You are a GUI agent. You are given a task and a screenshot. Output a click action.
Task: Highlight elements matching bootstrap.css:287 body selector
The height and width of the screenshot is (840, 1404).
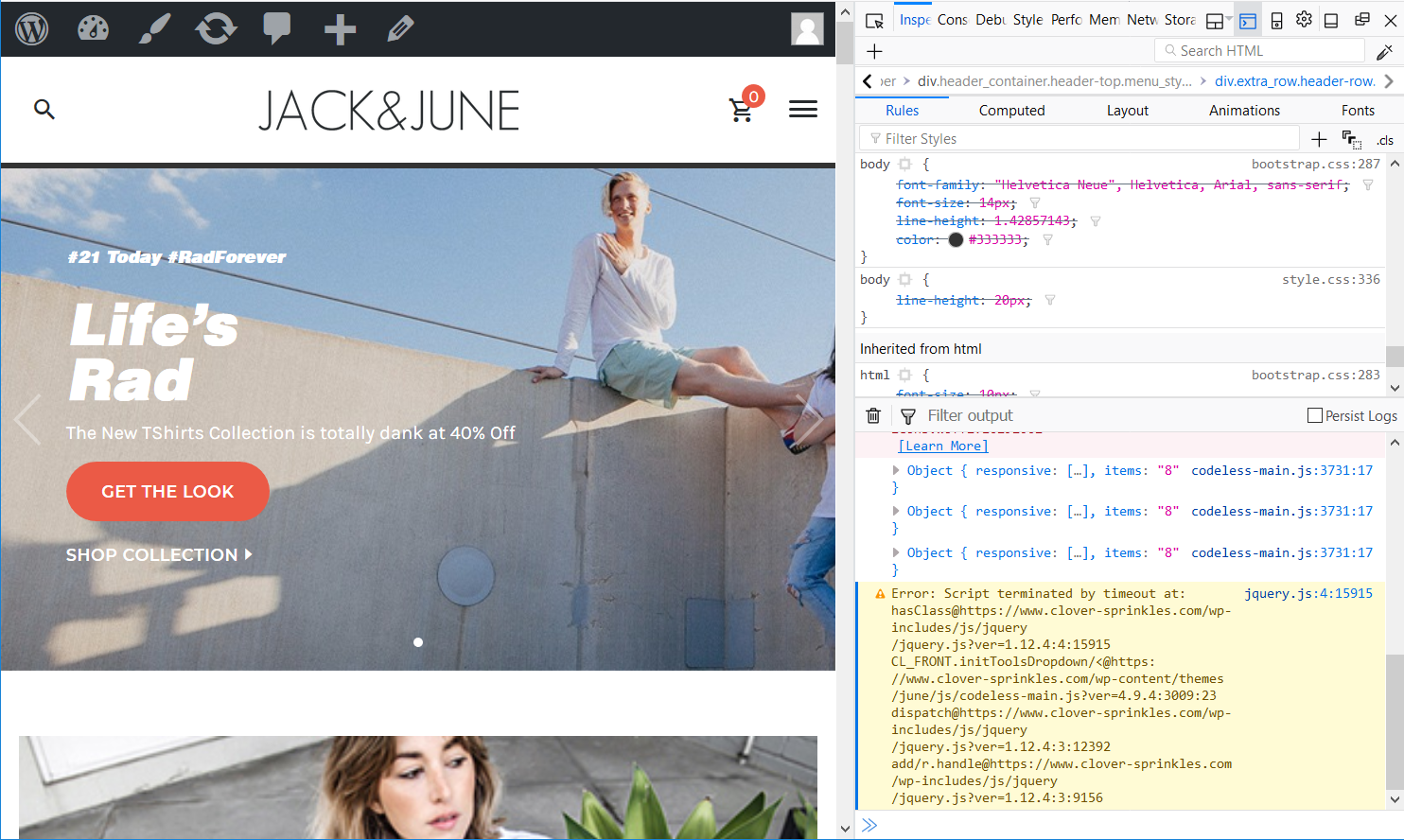pyautogui.click(x=905, y=165)
